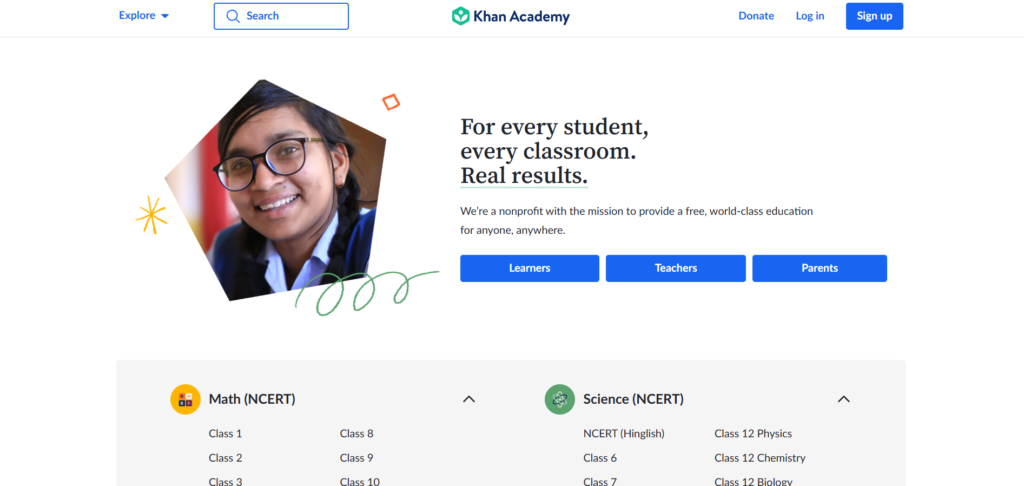Viewport: 1024px width, 486px height.
Task: Click the student hero photo
Action: [280, 190]
